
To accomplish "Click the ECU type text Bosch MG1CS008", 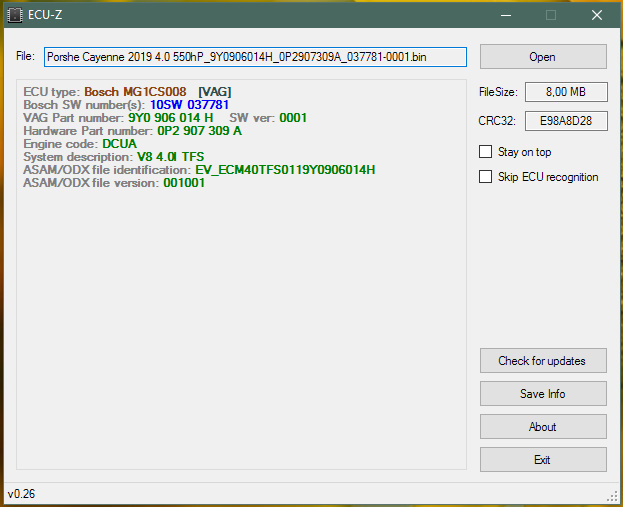I will pyautogui.click(x=135, y=92).
